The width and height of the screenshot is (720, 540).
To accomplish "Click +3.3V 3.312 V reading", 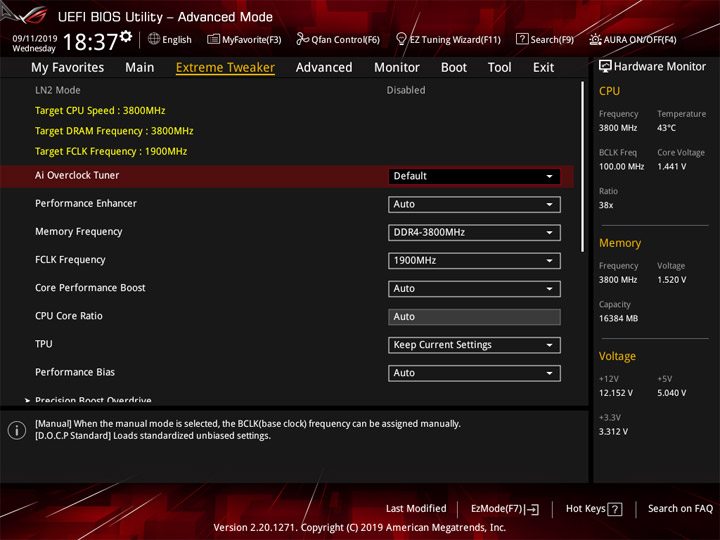I will pyautogui.click(x=613, y=432).
